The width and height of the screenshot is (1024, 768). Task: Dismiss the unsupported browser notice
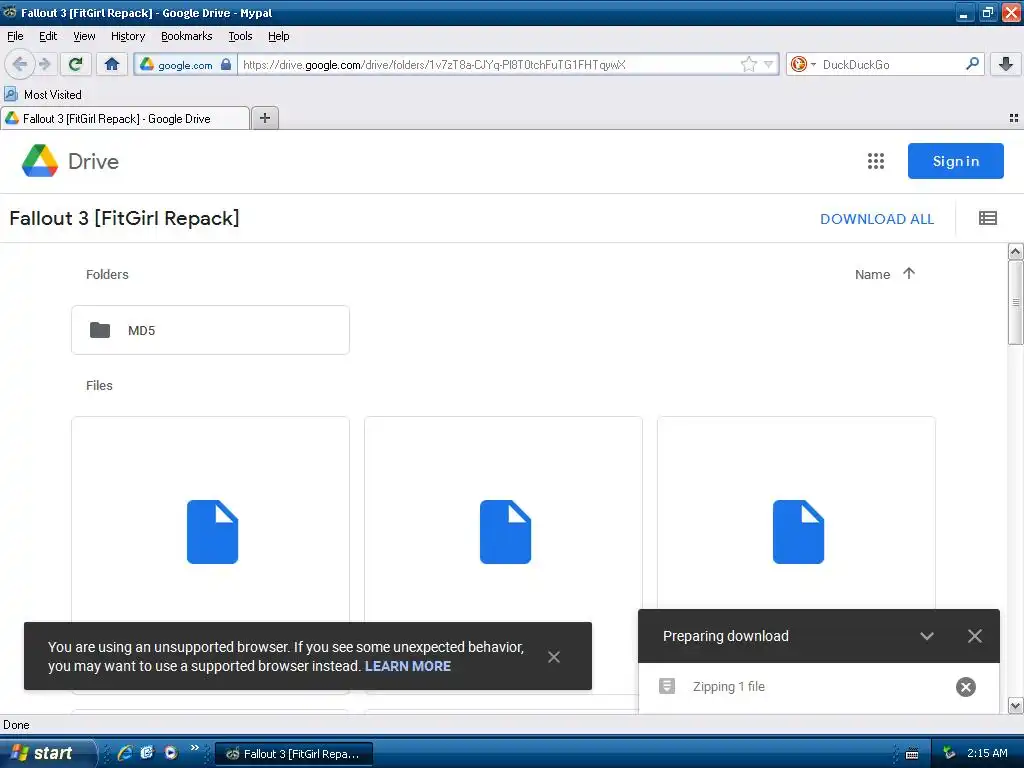tap(554, 657)
